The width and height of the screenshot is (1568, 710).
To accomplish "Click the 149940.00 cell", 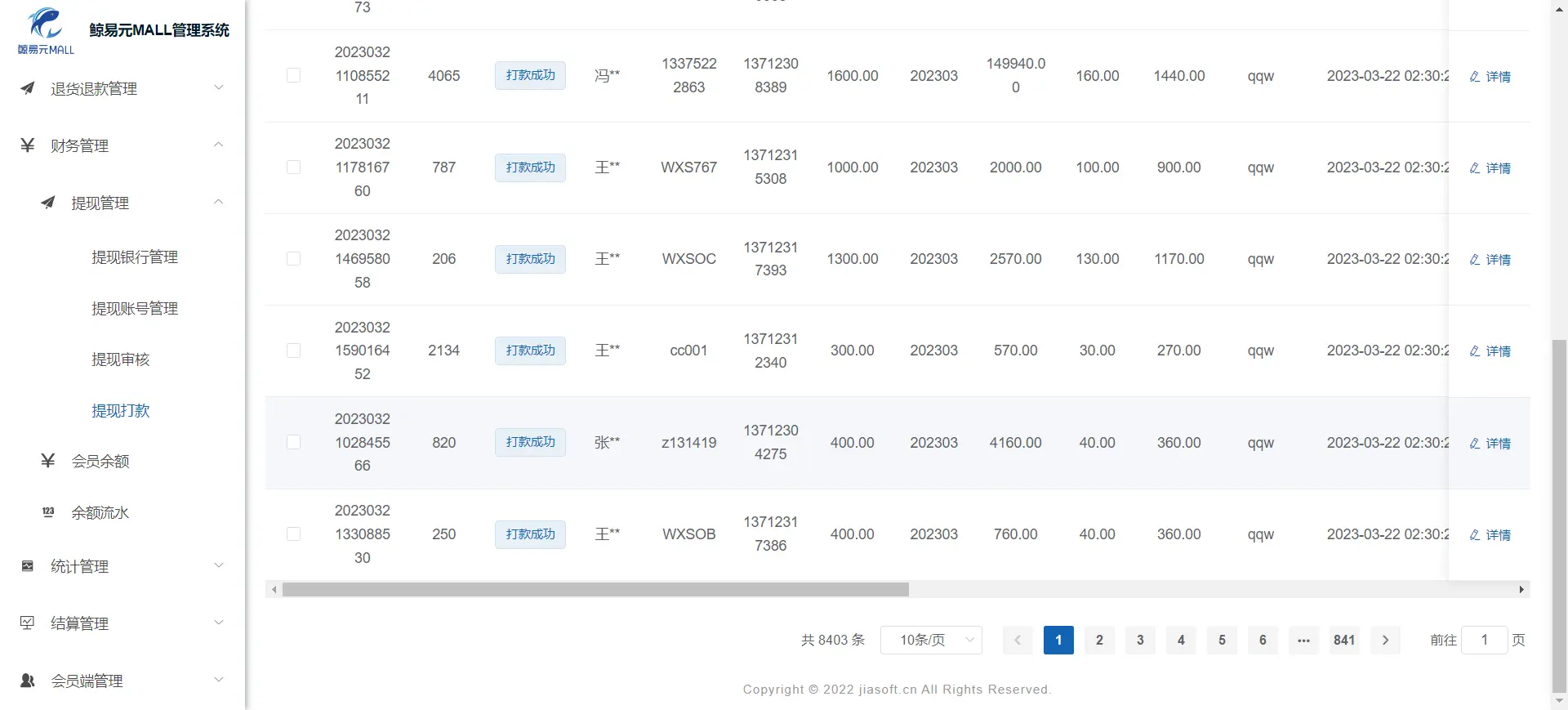I will tap(1015, 75).
